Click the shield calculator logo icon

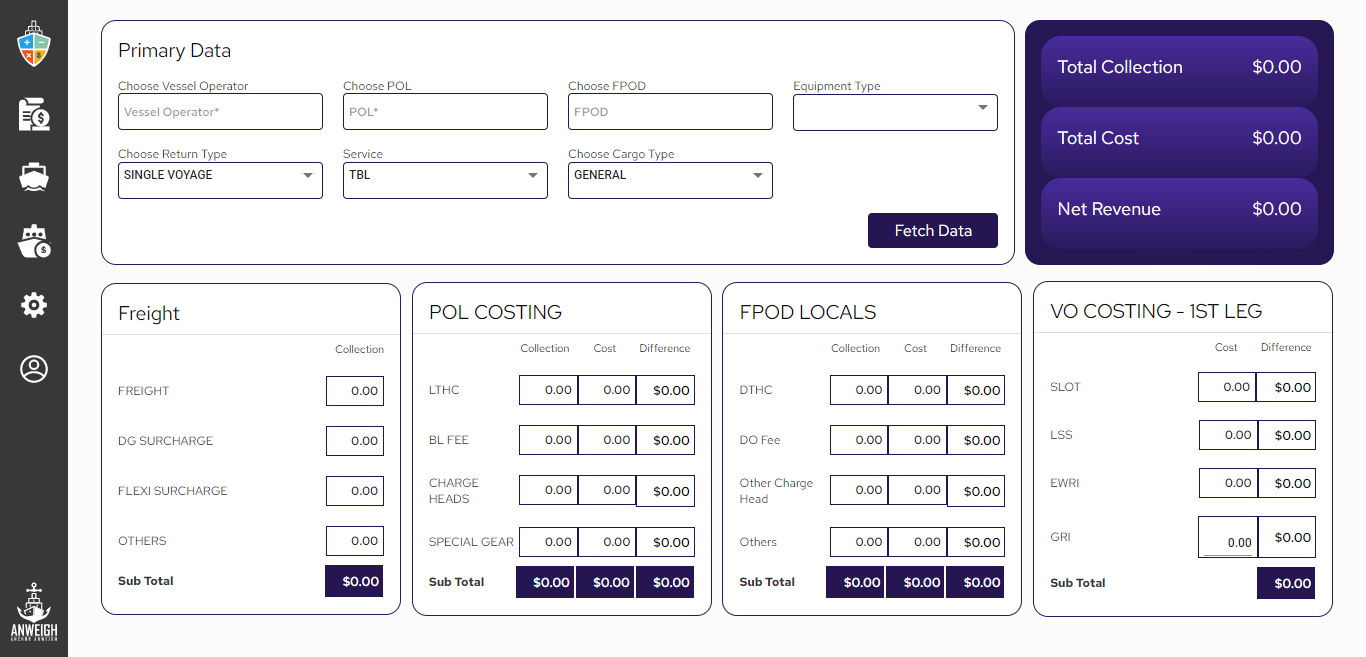click(34, 46)
